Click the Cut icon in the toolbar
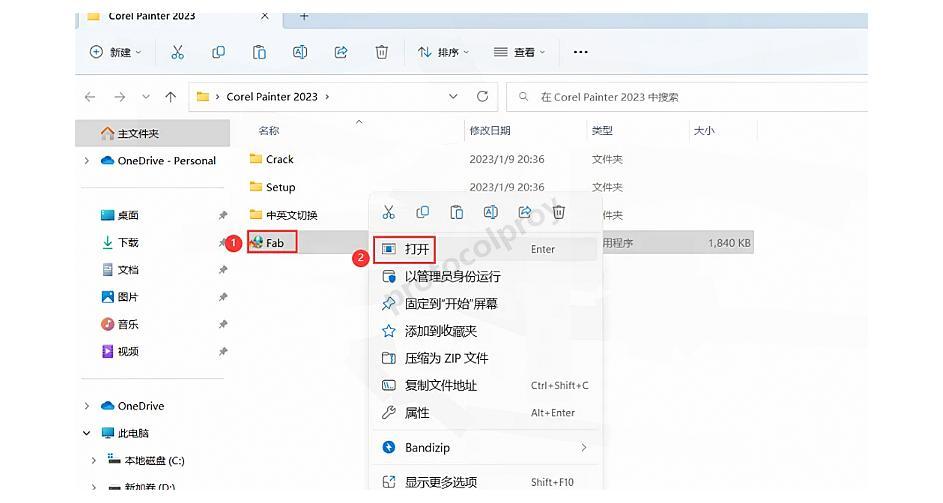This screenshot has width=943, height=503. tap(177, 52)
